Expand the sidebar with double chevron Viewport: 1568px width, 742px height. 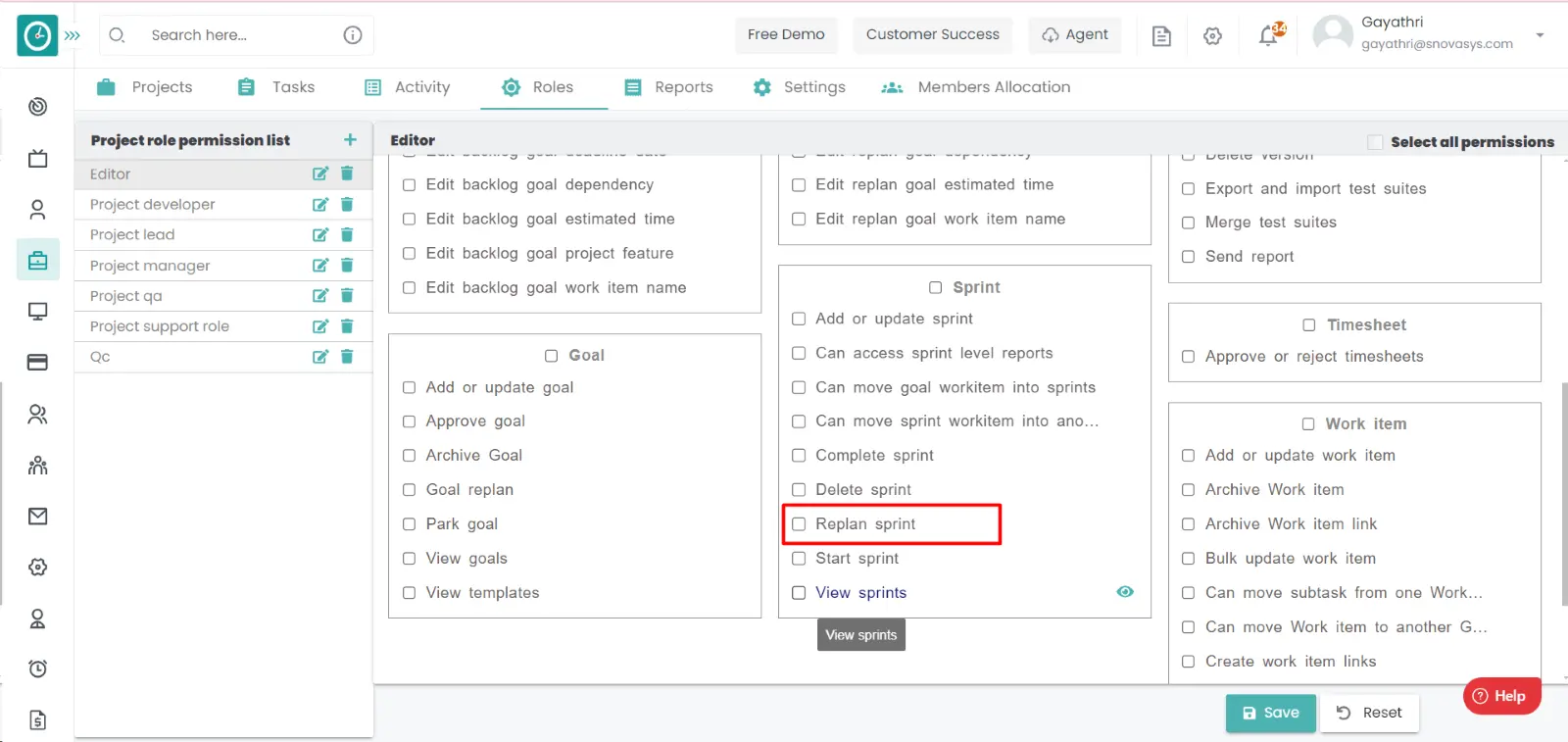pos(73,35)
